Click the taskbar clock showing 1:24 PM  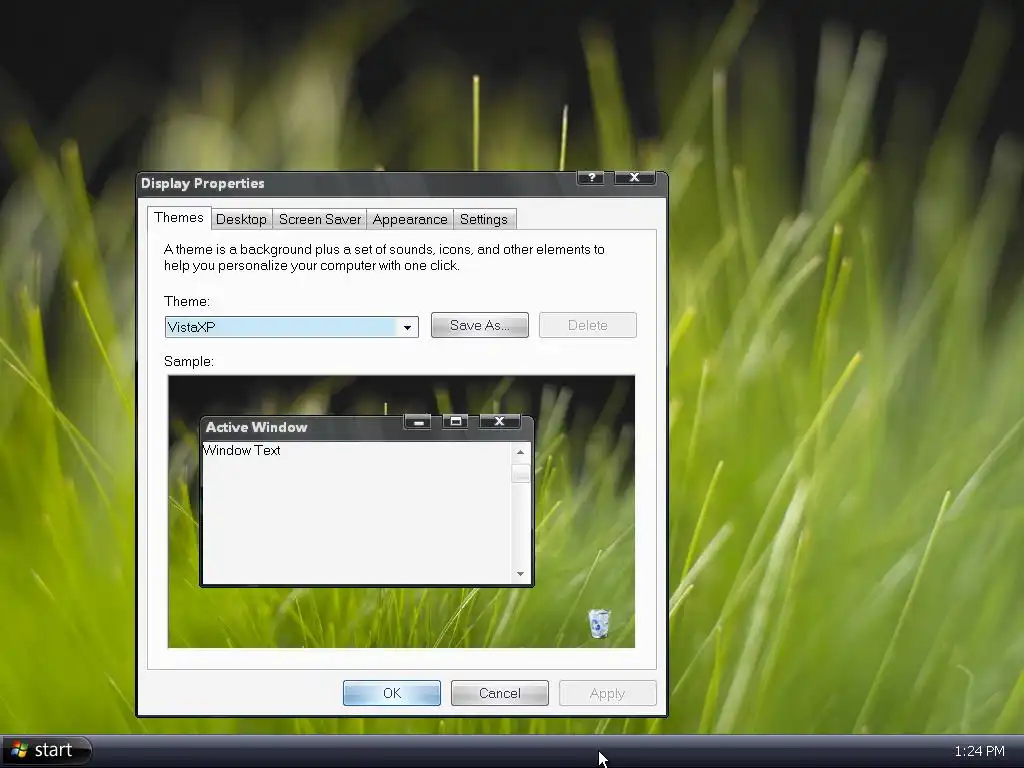[x=980, y=751]
